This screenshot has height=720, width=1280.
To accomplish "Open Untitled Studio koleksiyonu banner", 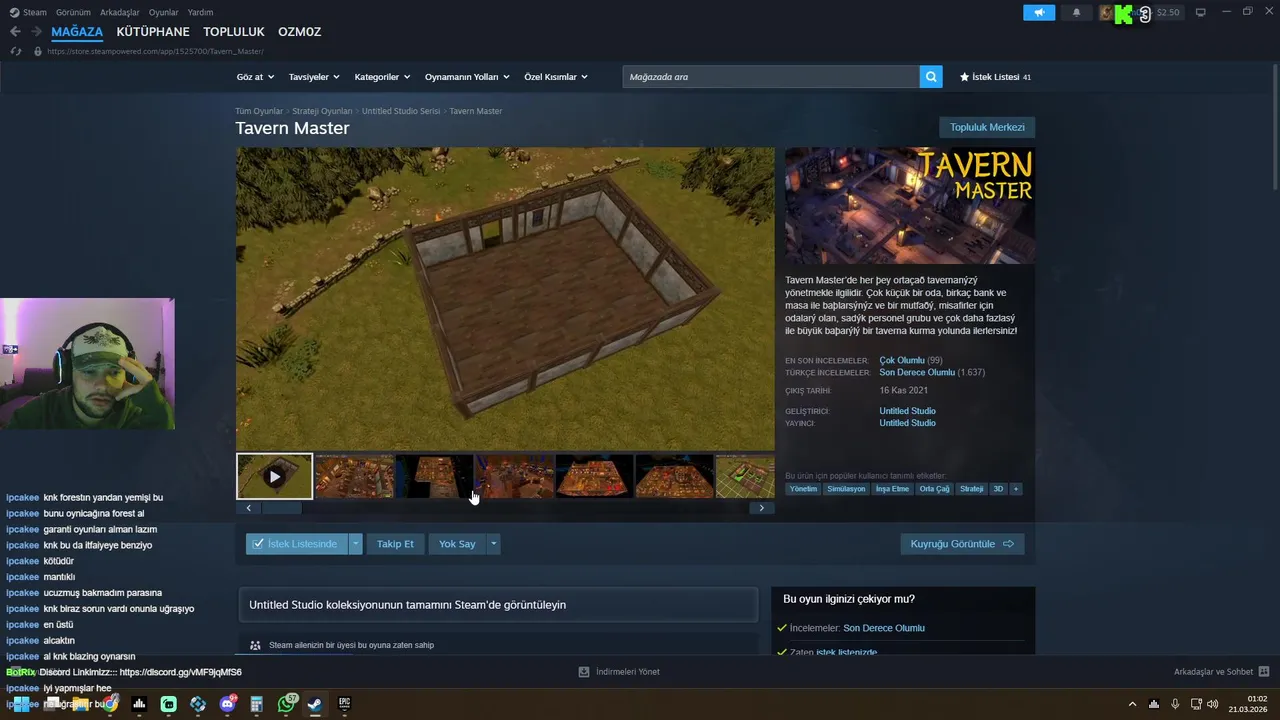I will 497,605.
